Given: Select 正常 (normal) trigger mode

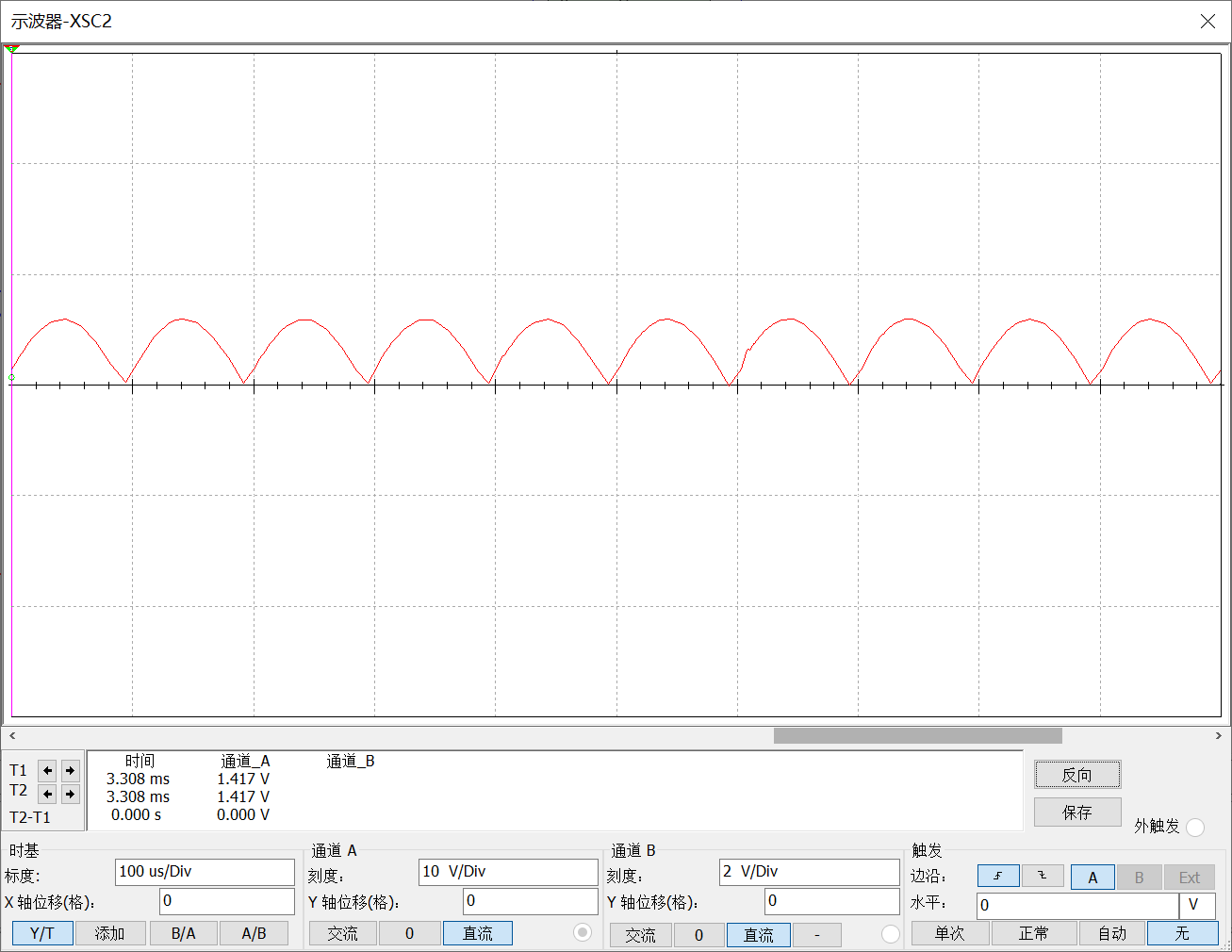Looking at the screenshot, I should click(x=1034, y=933).
